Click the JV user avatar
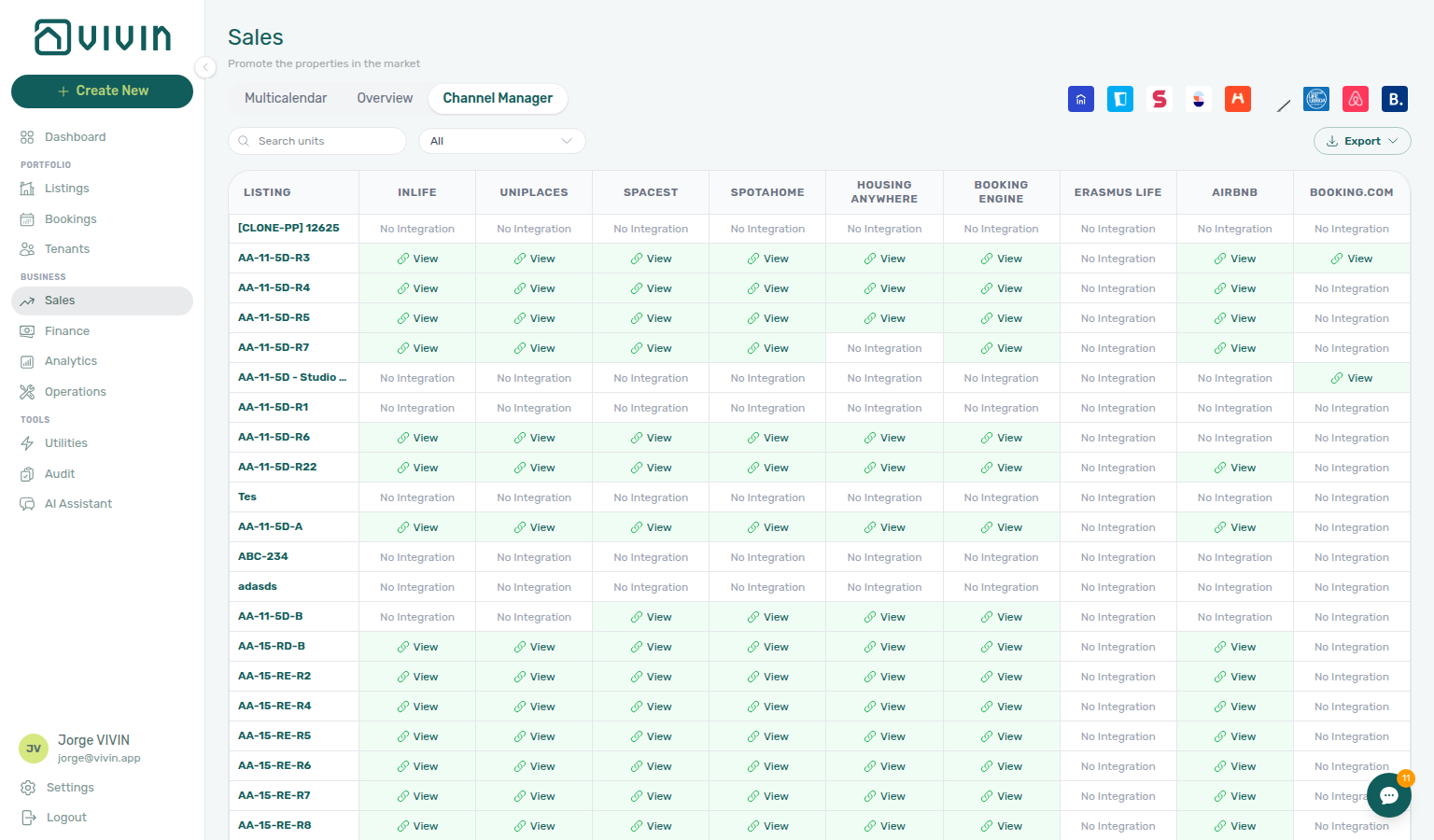Screen dimensions: 1434x840 click(x=34, y=749)
